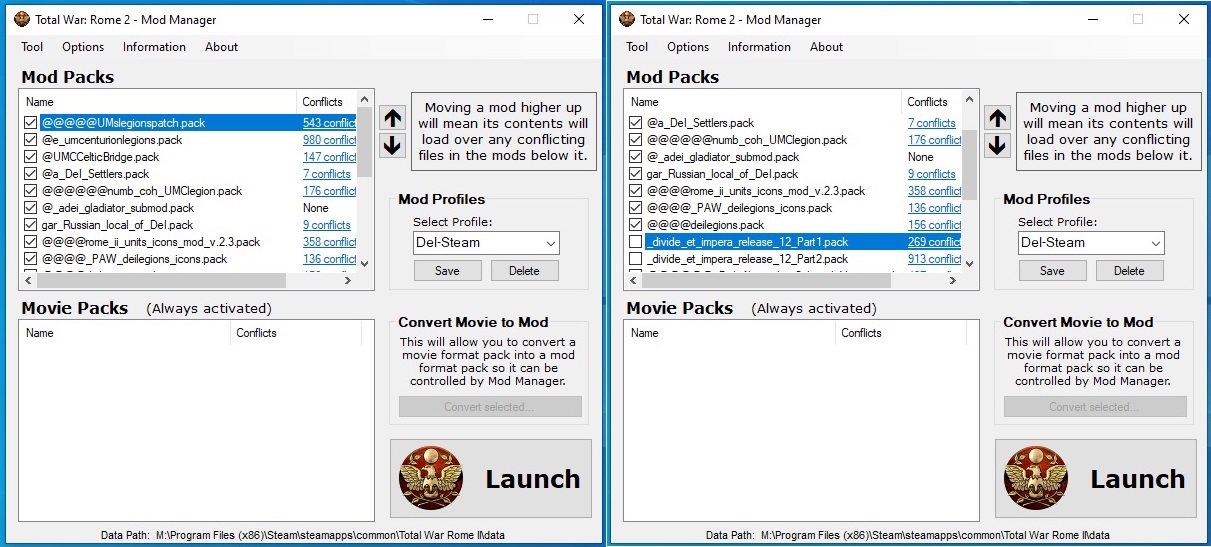Click the Roman eagle Launch emblem in right window

point(1035,479)
